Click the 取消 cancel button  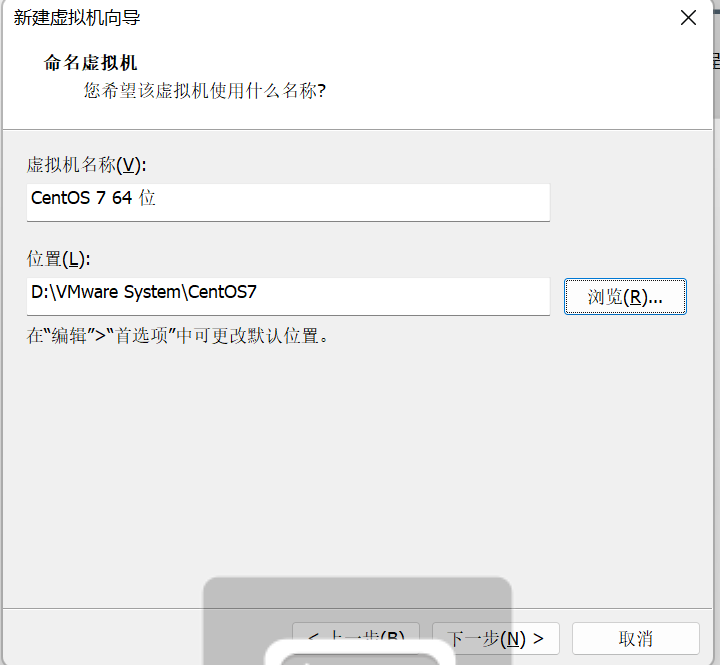(636, 638)
